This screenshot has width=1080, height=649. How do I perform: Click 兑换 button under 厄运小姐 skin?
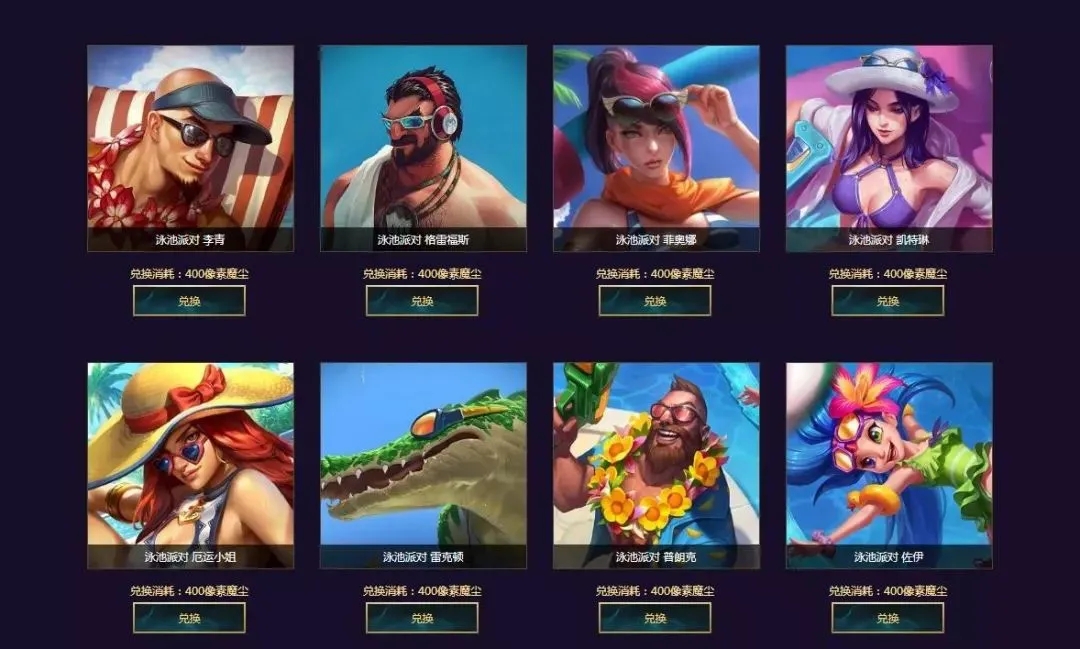point(189,618)
